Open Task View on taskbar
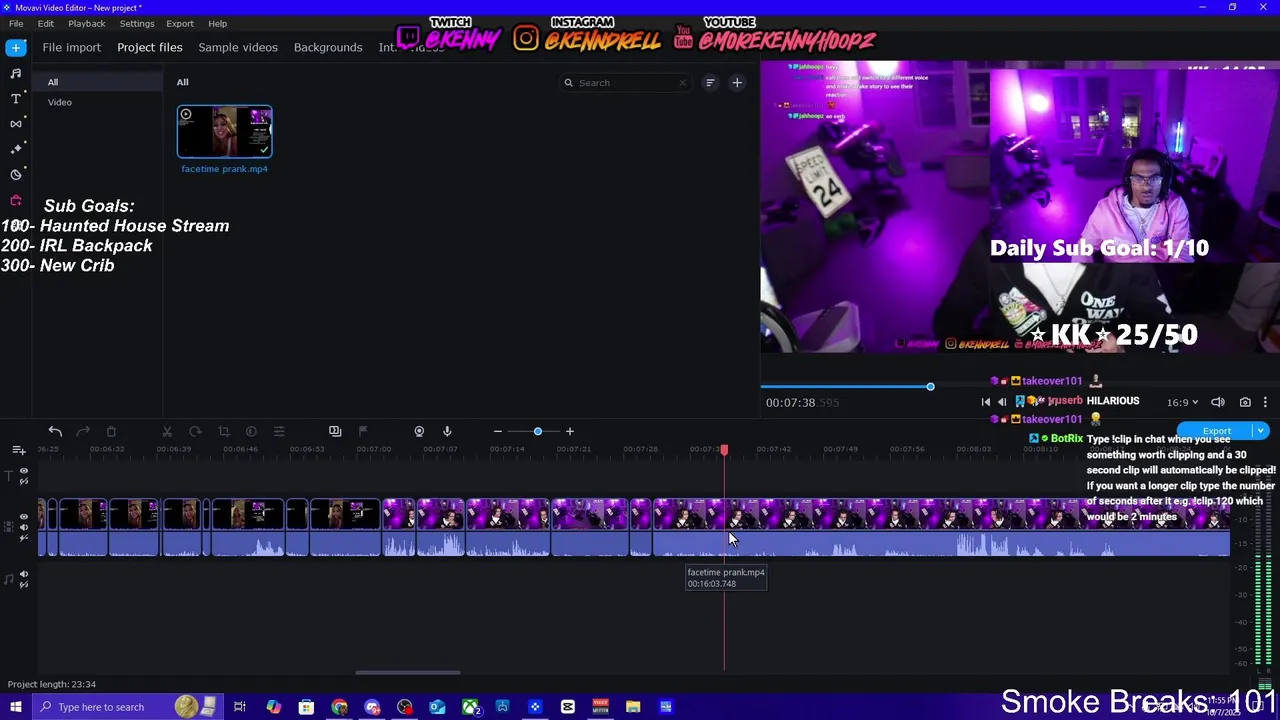The width and height of the screenshot is (1280, 720). click(240, 707)
